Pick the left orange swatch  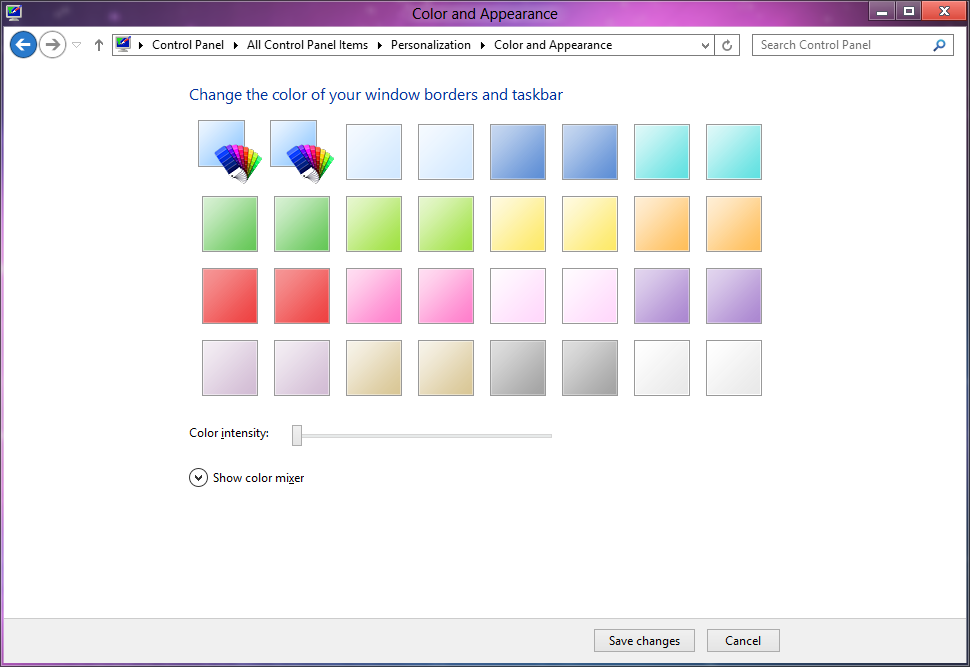click(x=662, y=224)
